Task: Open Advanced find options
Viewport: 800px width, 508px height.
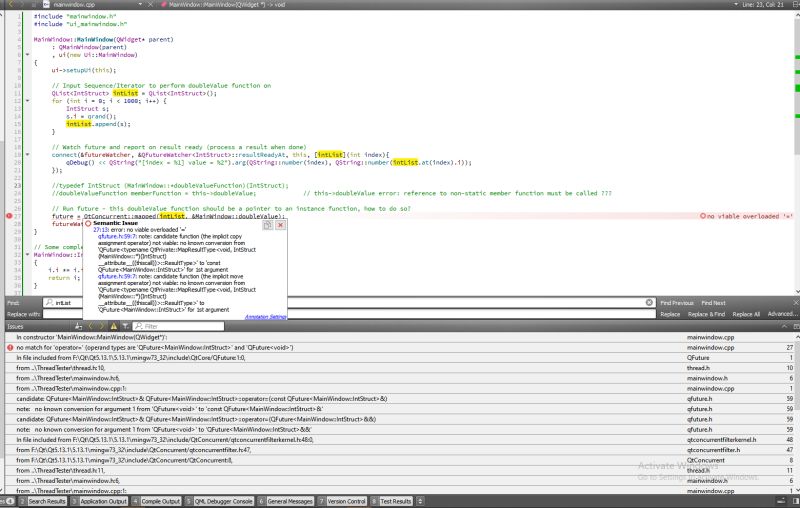Action: 782,314
